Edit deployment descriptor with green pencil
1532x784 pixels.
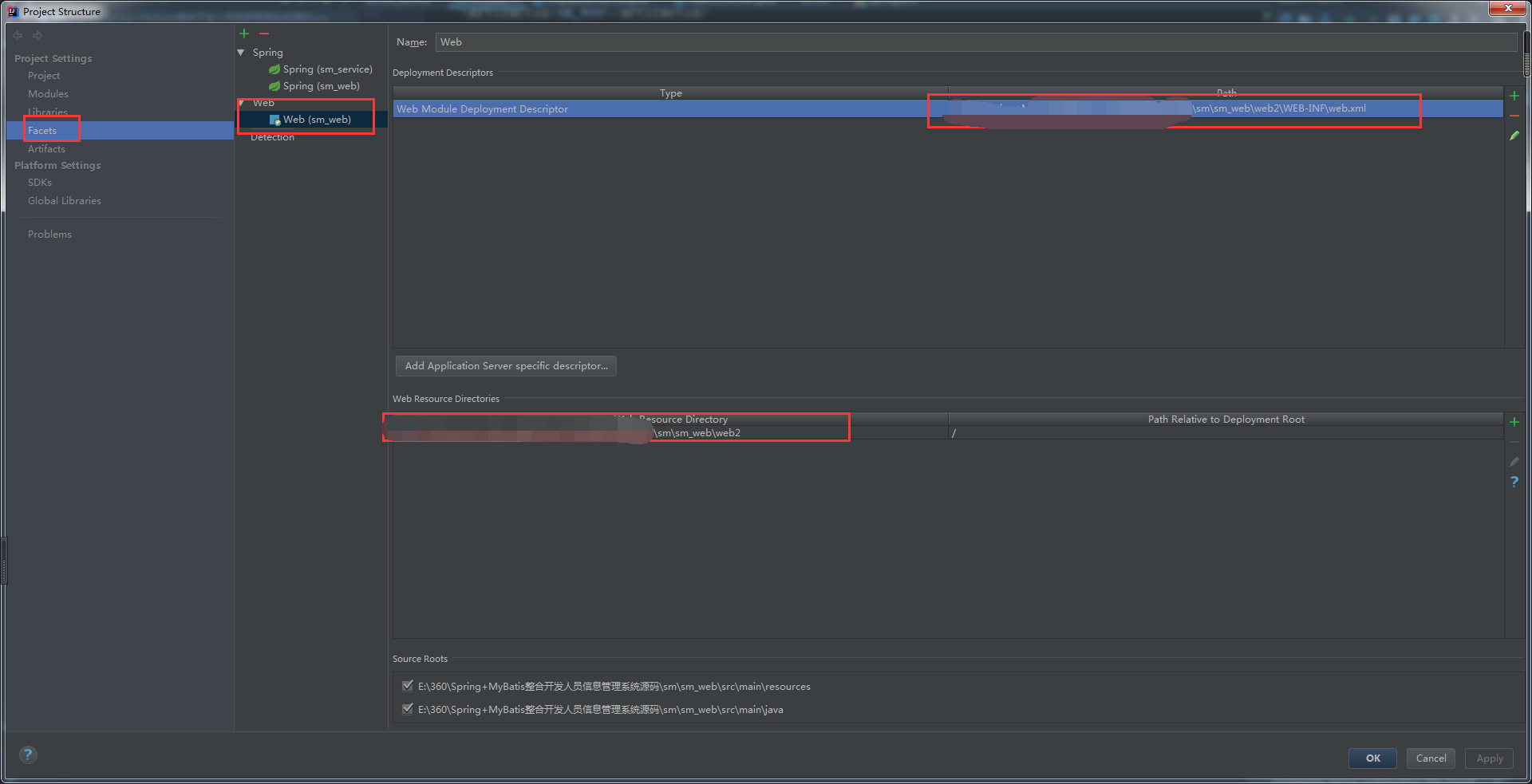1514,136
